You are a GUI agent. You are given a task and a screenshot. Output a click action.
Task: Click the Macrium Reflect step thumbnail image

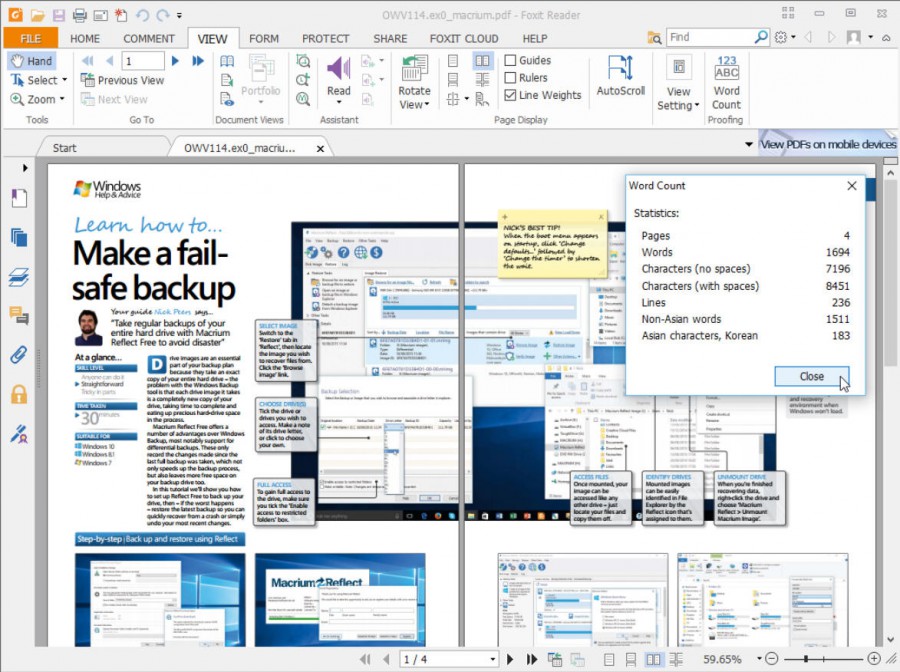[340, 600]
